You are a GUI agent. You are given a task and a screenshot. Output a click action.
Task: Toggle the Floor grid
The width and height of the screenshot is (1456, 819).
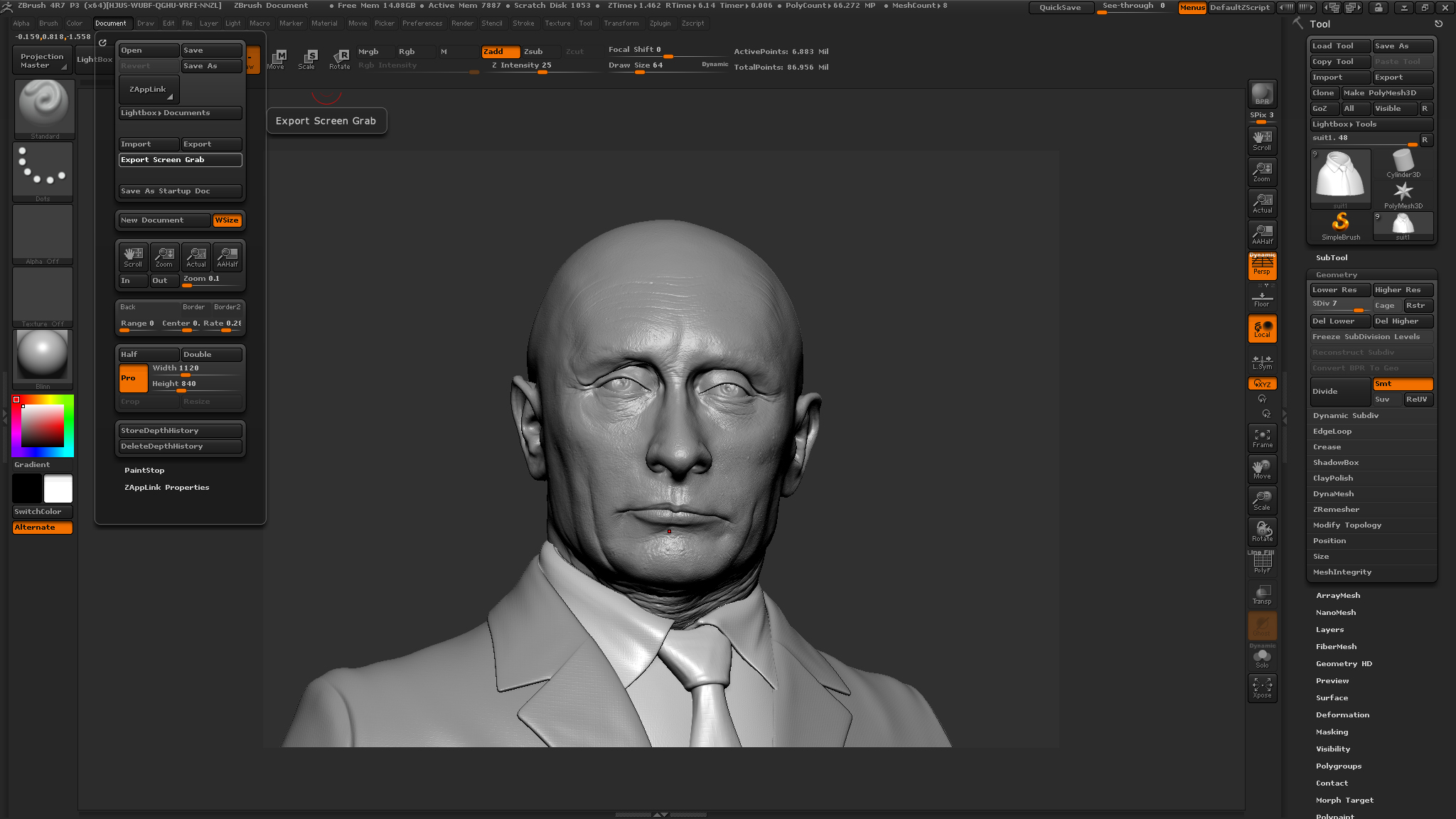click(x=1262, y=298)
